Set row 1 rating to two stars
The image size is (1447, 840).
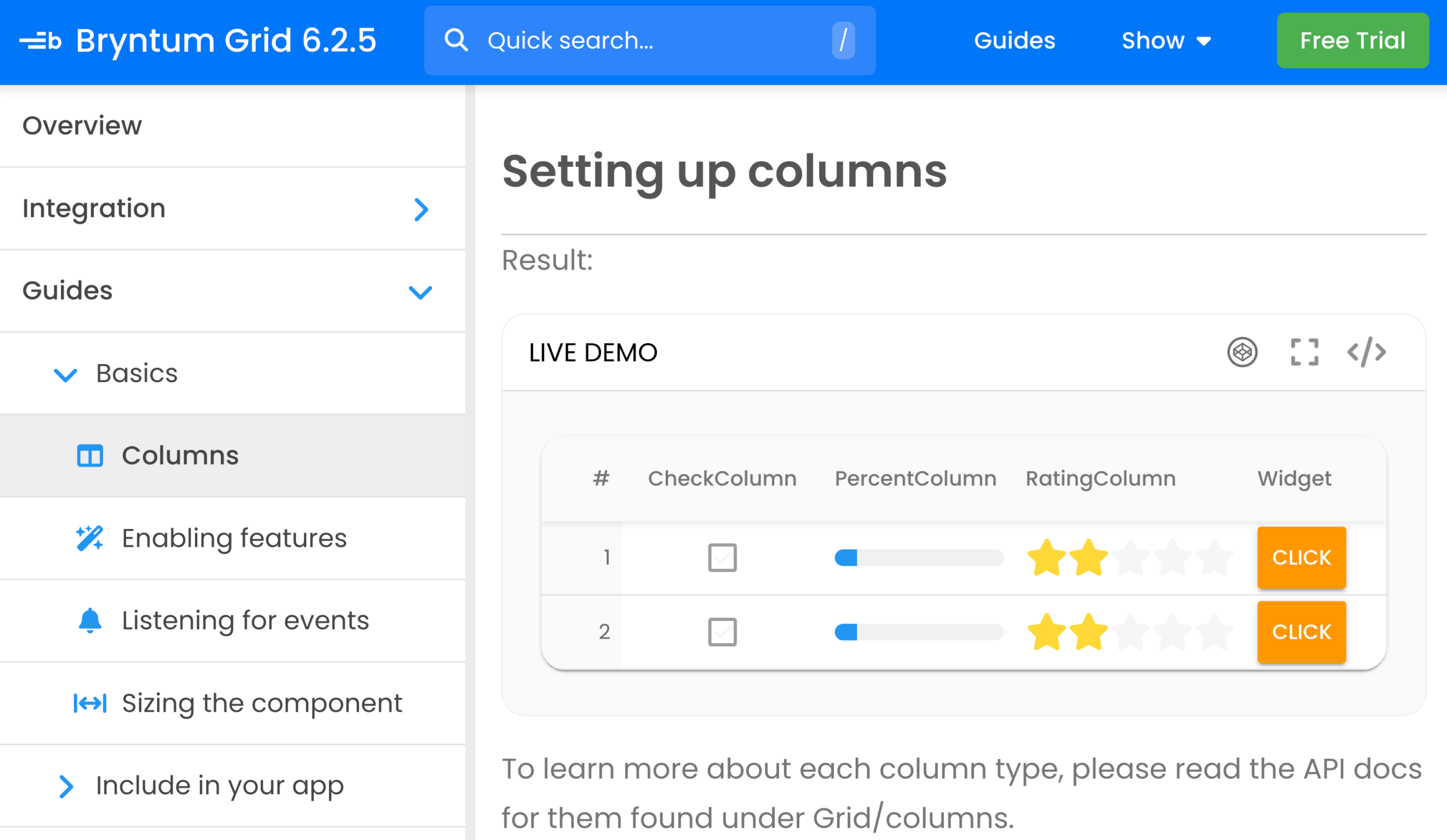click(x=1088, y=557)
